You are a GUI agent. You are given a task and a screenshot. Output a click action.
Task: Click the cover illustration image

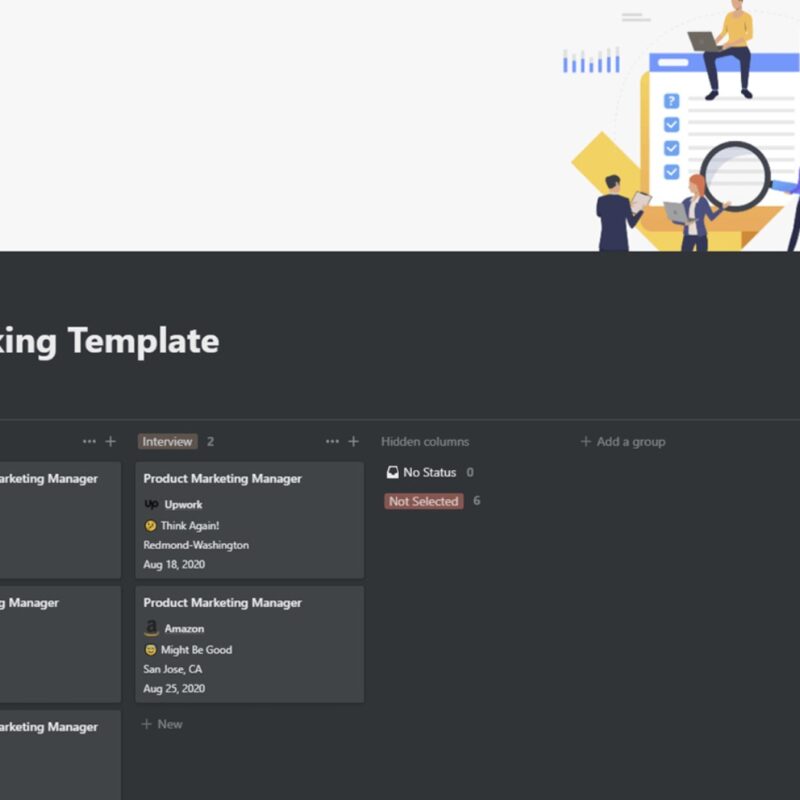click(400, 126)
